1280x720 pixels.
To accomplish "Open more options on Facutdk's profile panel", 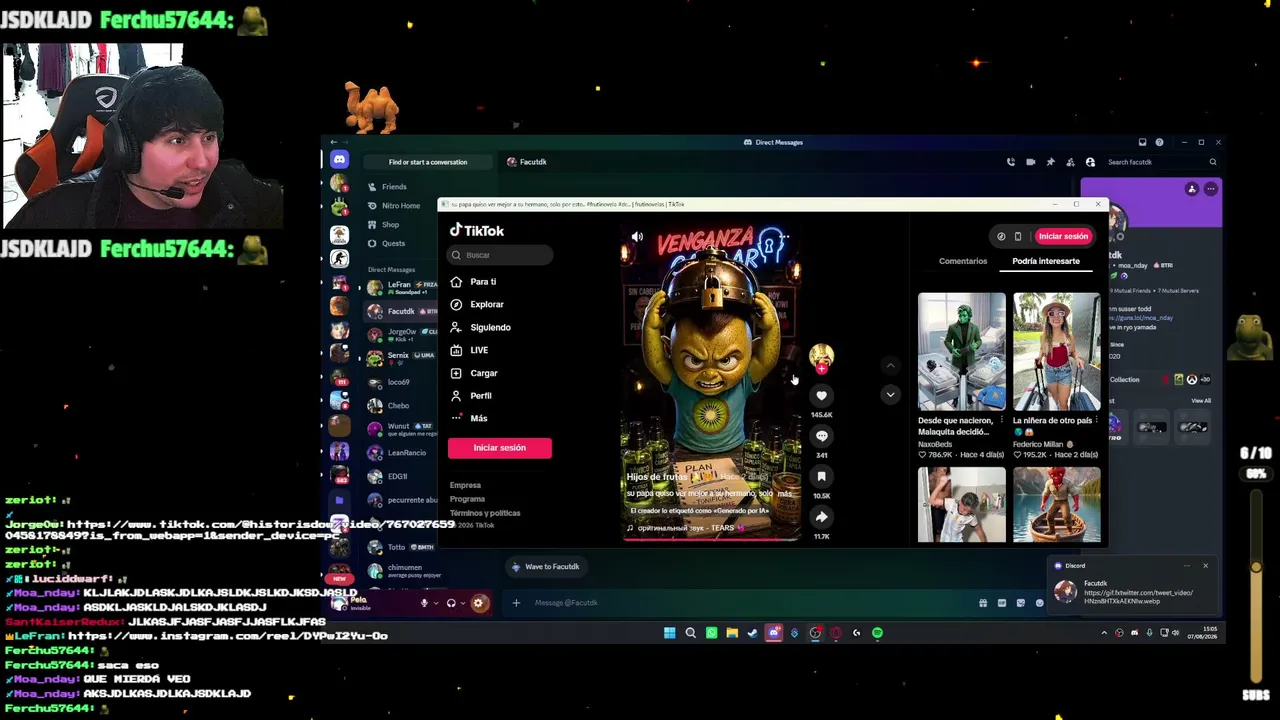I will tap(1211, 189).
